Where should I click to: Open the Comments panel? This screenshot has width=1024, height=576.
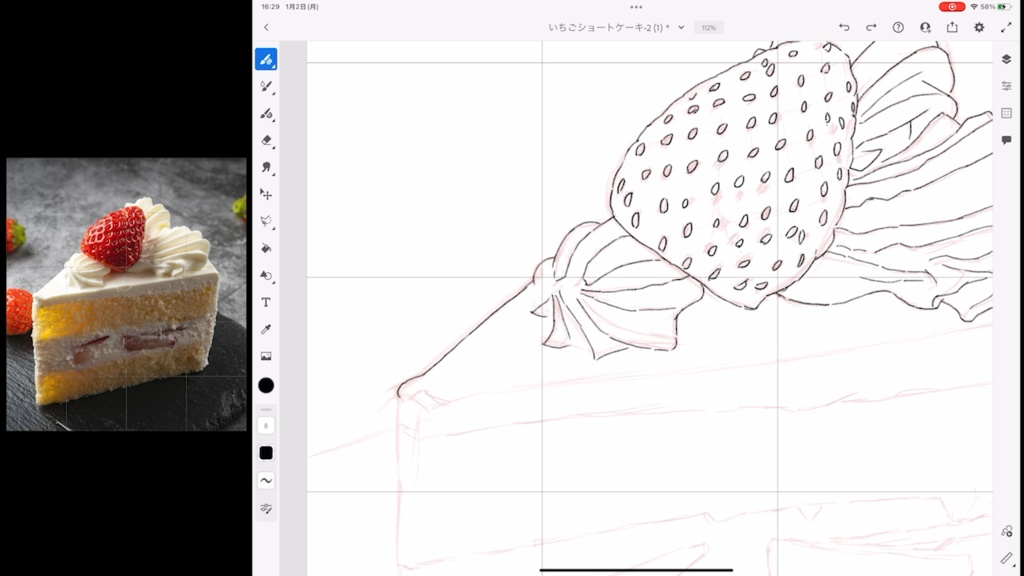pos(1007,138)
